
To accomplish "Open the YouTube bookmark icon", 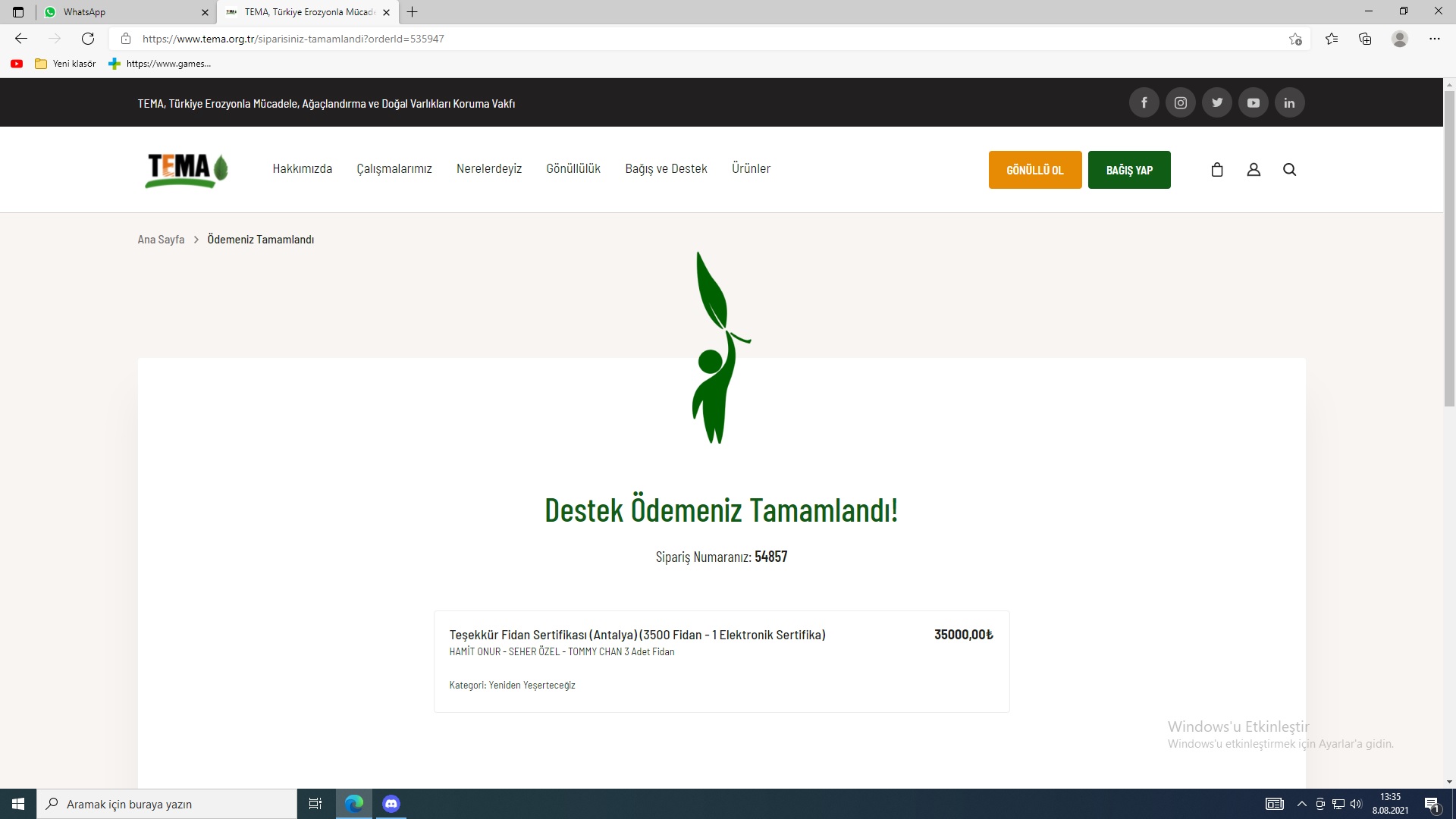I will coord(17,64).
